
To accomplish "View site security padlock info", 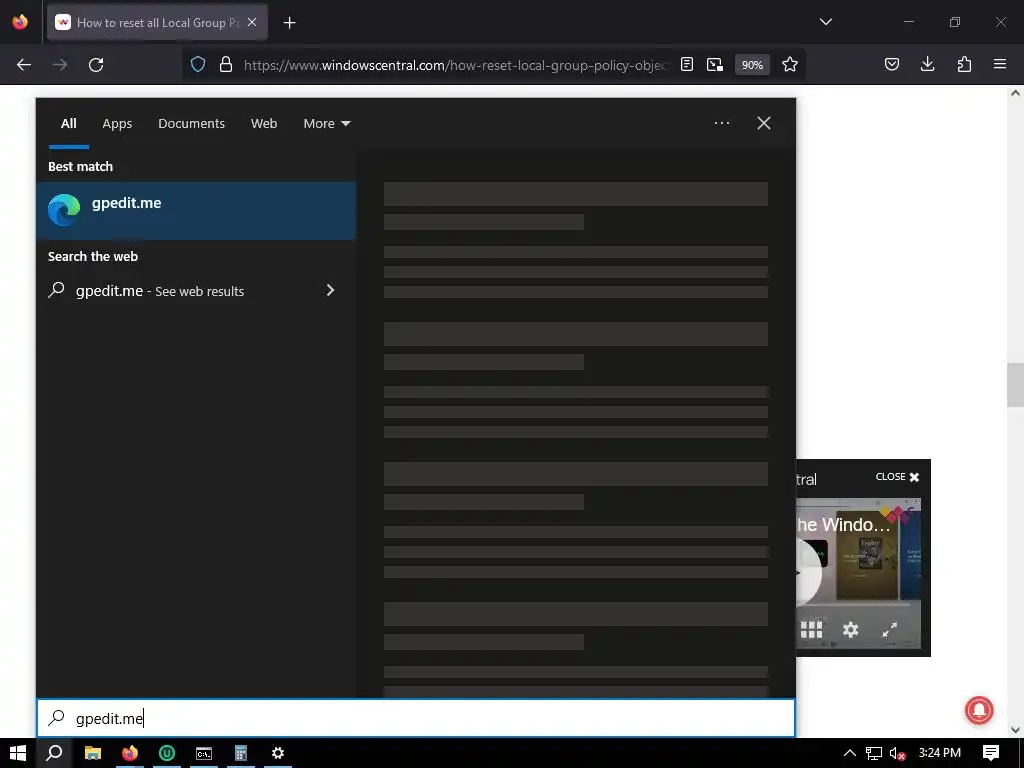I will click(226, 64).
